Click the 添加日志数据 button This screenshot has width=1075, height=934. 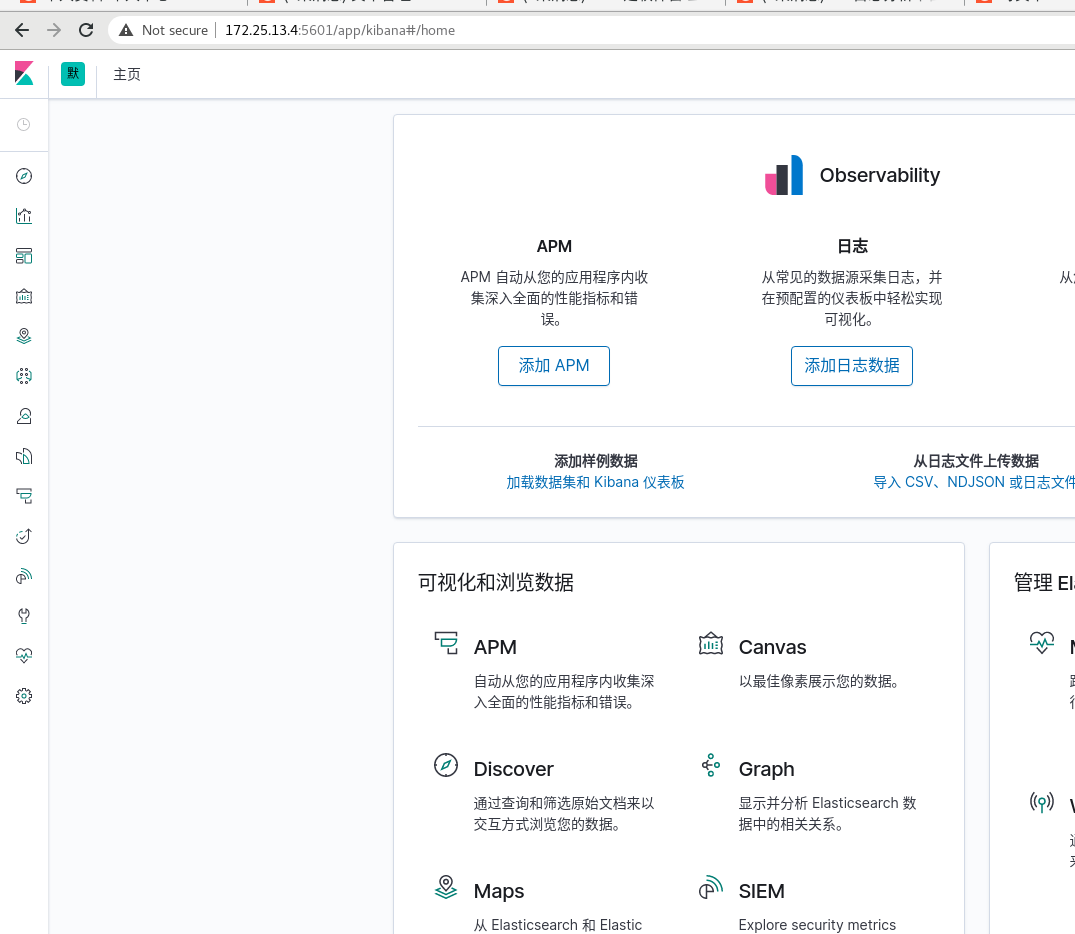(851, 366)
